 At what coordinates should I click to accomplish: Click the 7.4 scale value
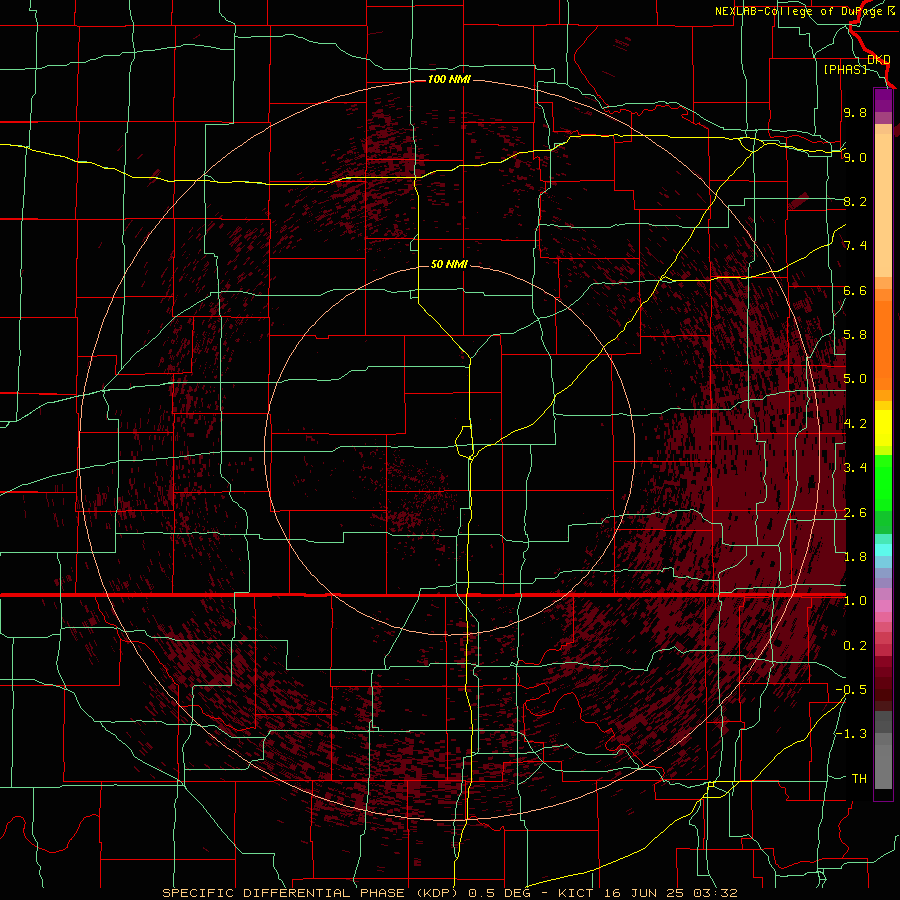[x=855, y=246]
